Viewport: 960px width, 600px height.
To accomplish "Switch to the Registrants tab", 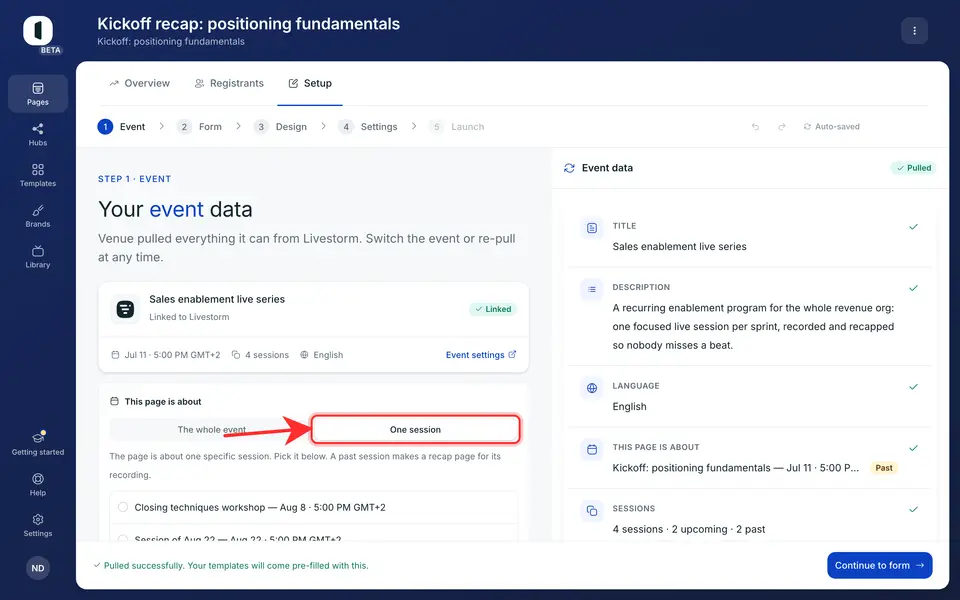I will [x=229, y=83].
